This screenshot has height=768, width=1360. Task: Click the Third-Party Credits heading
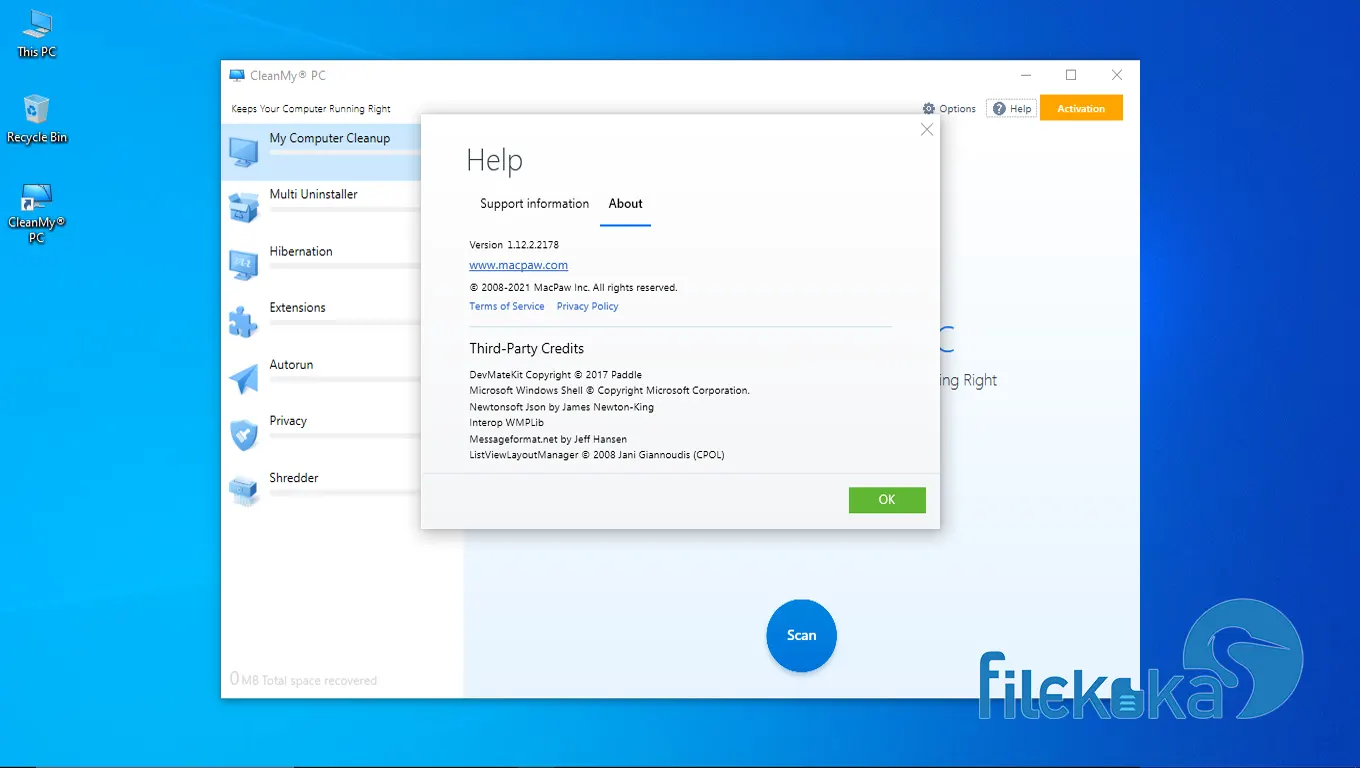(x=527, y=349)
